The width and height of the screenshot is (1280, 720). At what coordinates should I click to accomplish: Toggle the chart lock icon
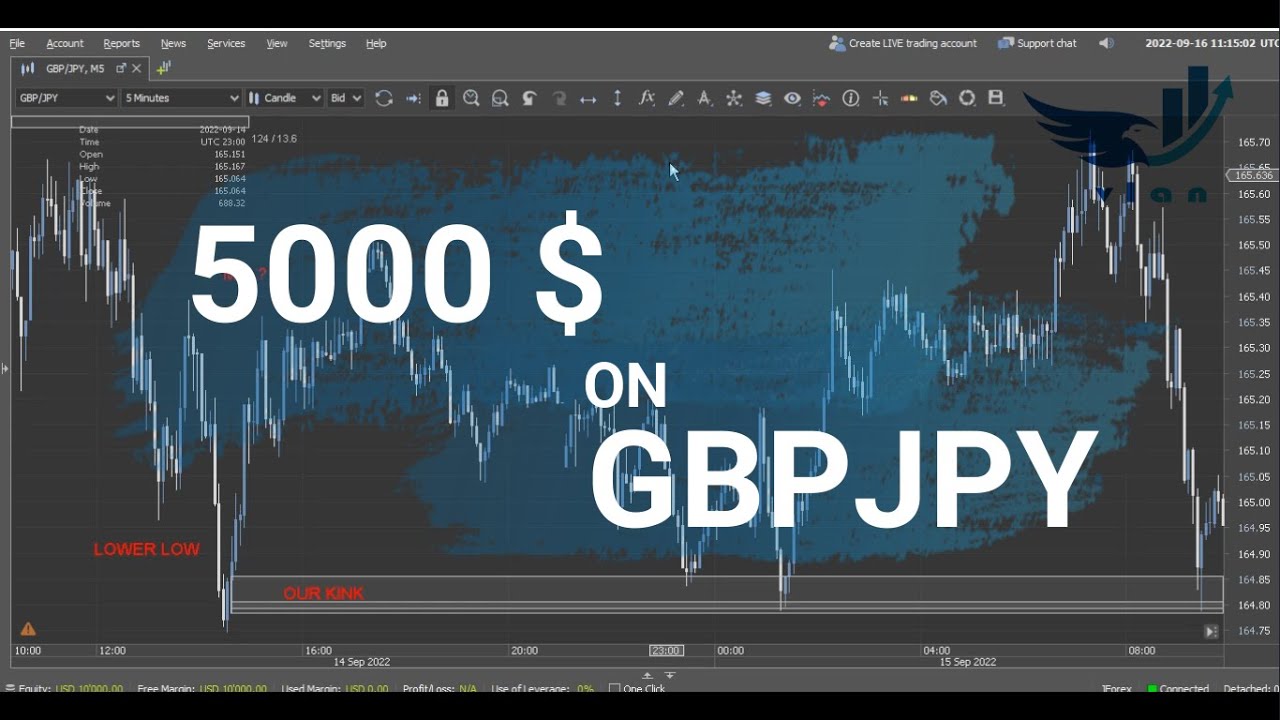[442, 98]
